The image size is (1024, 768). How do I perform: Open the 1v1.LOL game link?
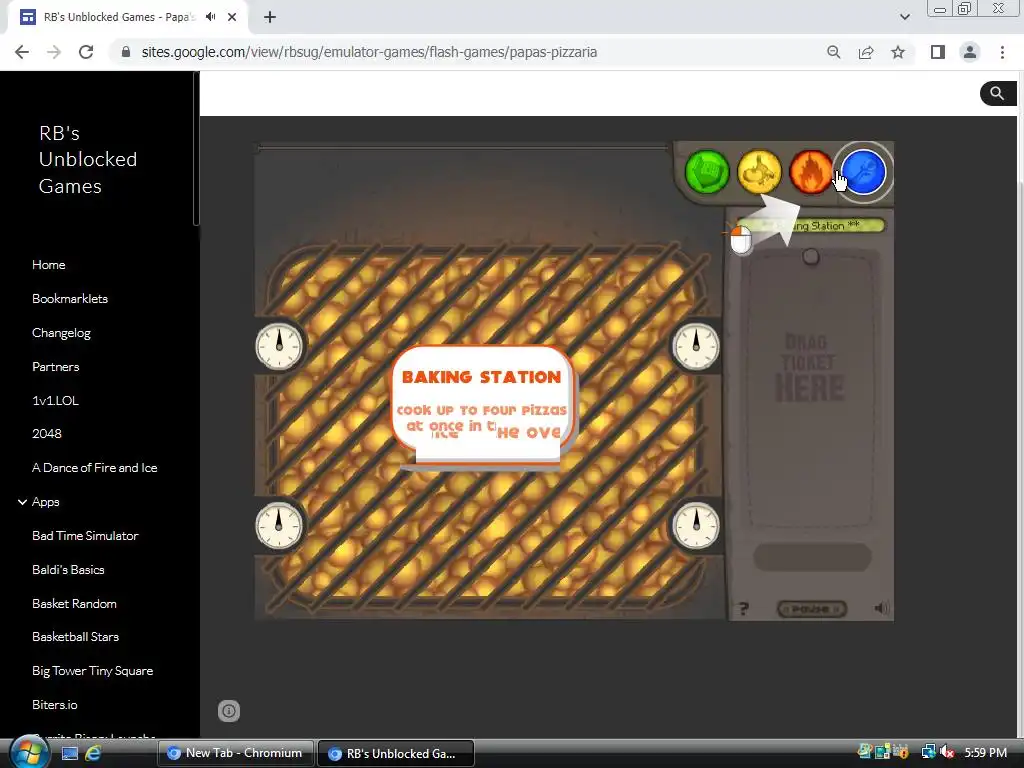coord(55,400)
